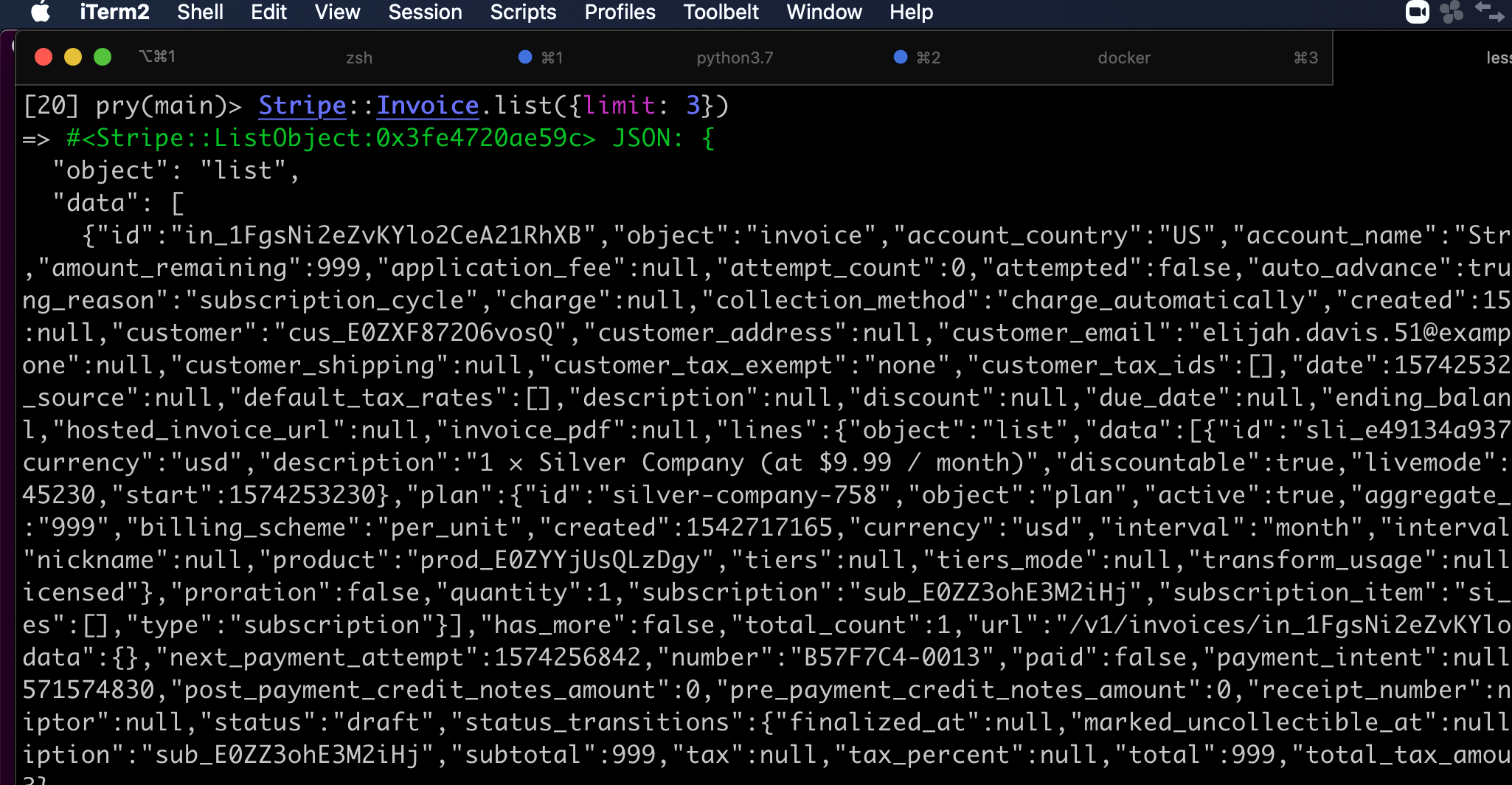Screen dimensions: 1512x785
Task: Click the four-petal pinwheel menu bar icon
Action: coord(1452,12)
